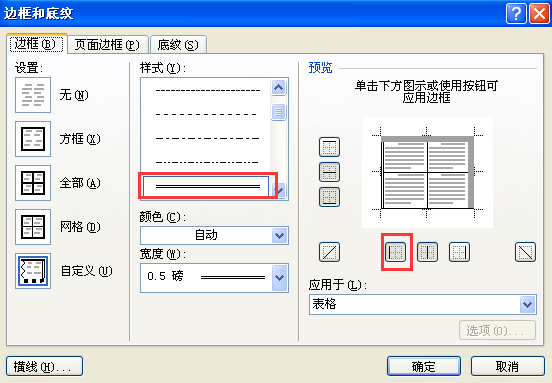Toggle the inside horizontal border button
The height and width of the screenshot is (383, 552).
click(329, 172)
